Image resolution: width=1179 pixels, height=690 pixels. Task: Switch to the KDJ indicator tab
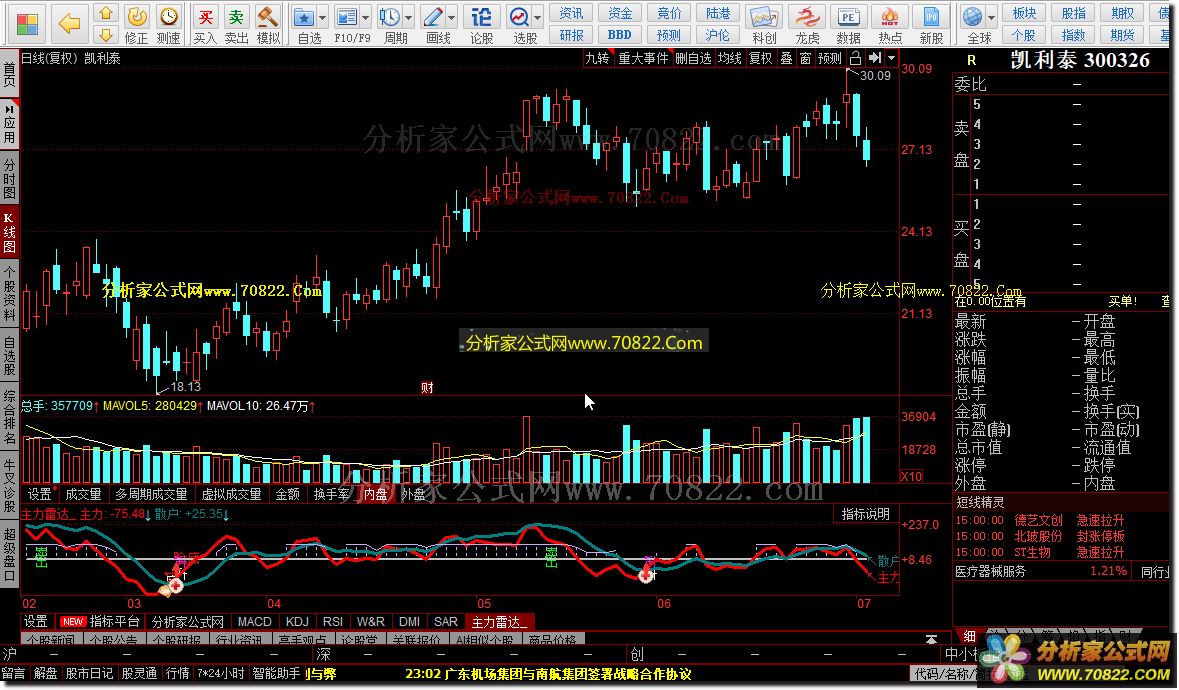298,622
